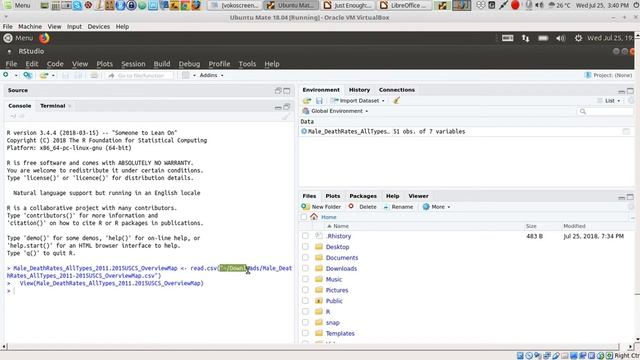Image resolution: width=640 pixels, height=360 pixels.
Task: Open the New File dropdown arrow
Action: pyautogui.click(x=16, y=76)
